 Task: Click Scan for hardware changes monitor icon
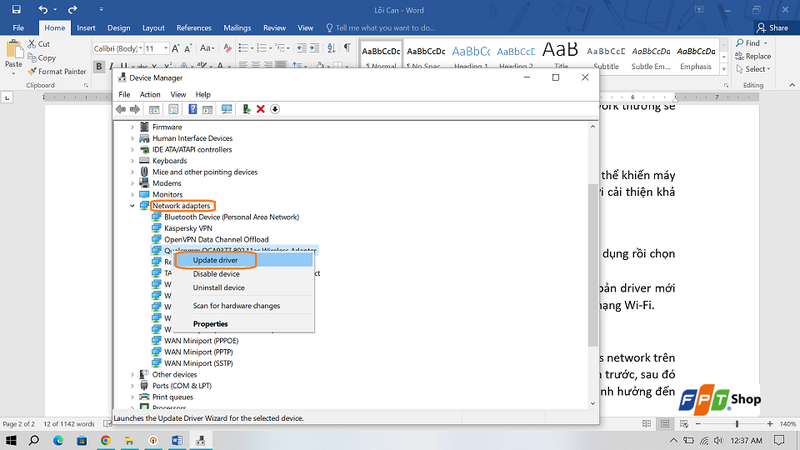[227, 109]
